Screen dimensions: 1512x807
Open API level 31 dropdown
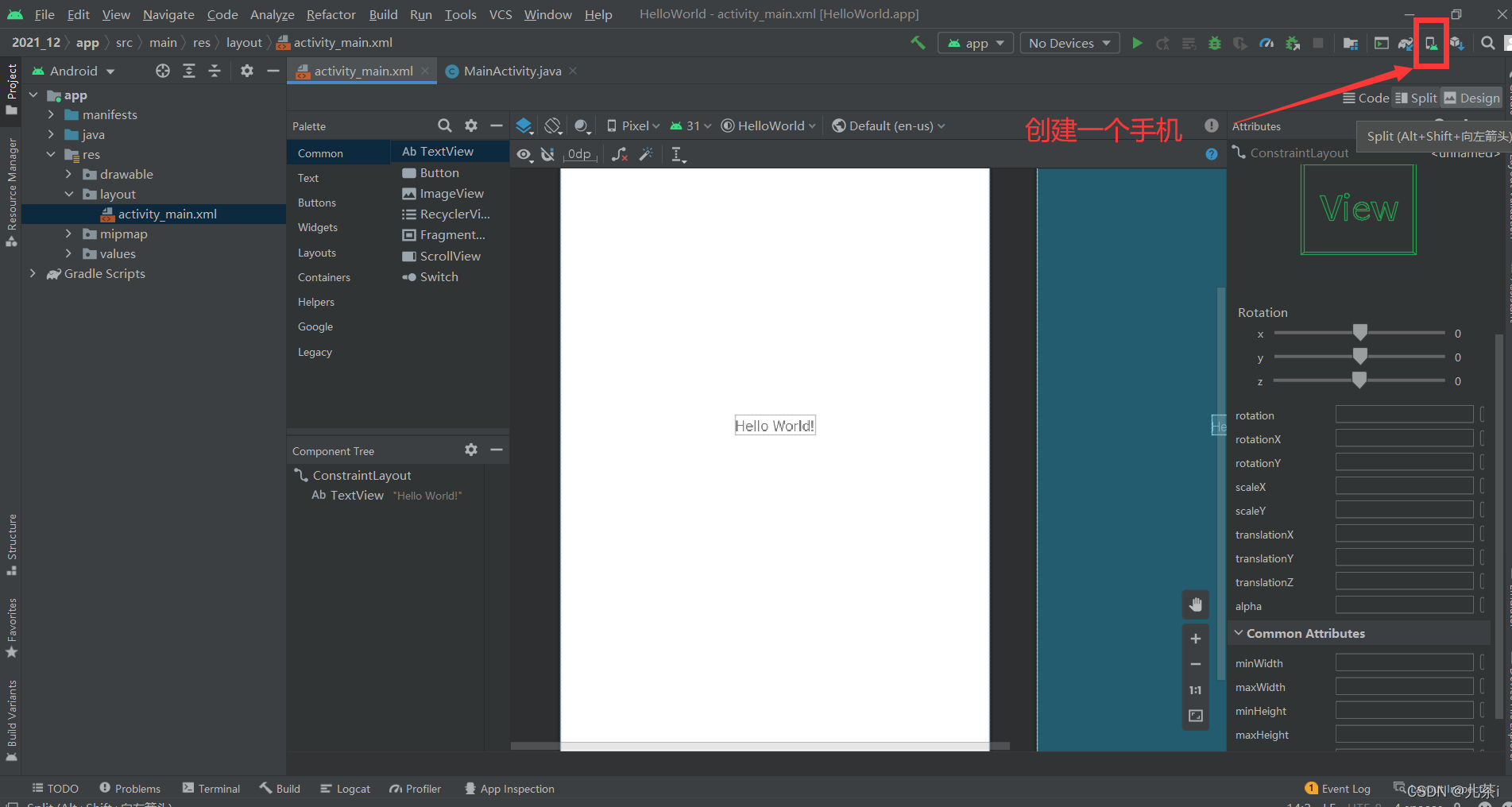(x=690, y=125)
